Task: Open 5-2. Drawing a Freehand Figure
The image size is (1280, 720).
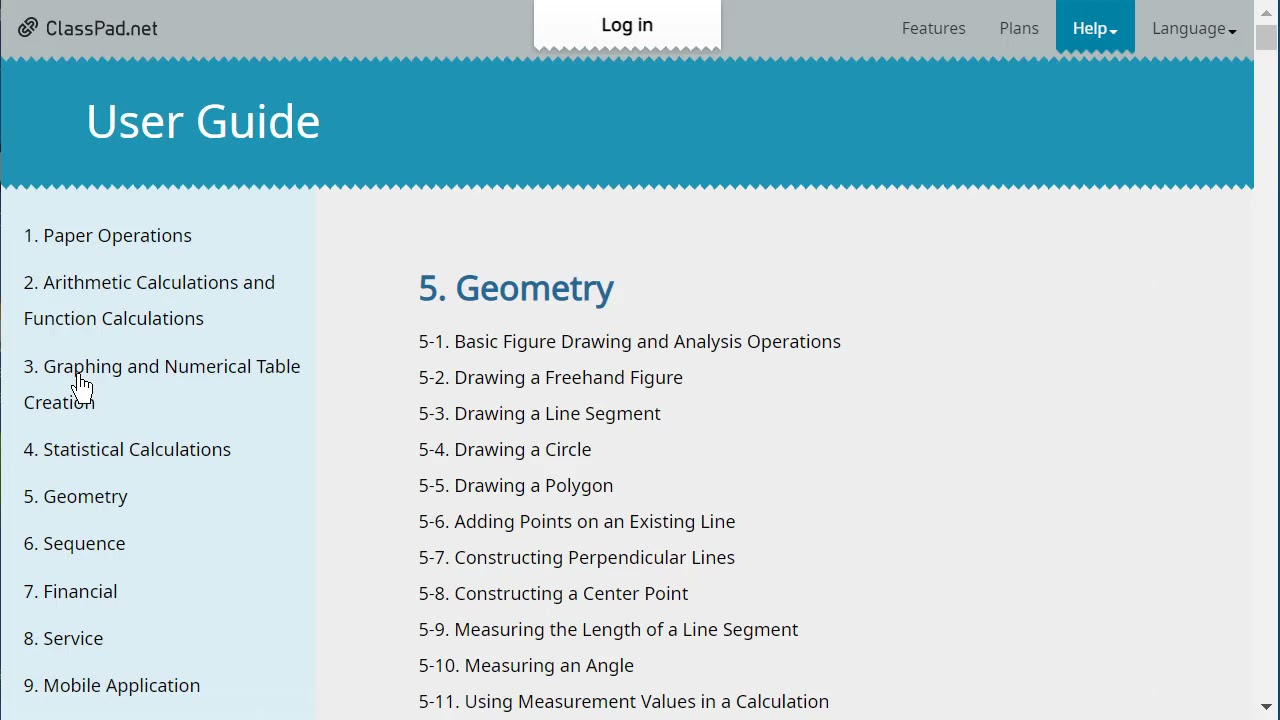Action: (551, 377)
